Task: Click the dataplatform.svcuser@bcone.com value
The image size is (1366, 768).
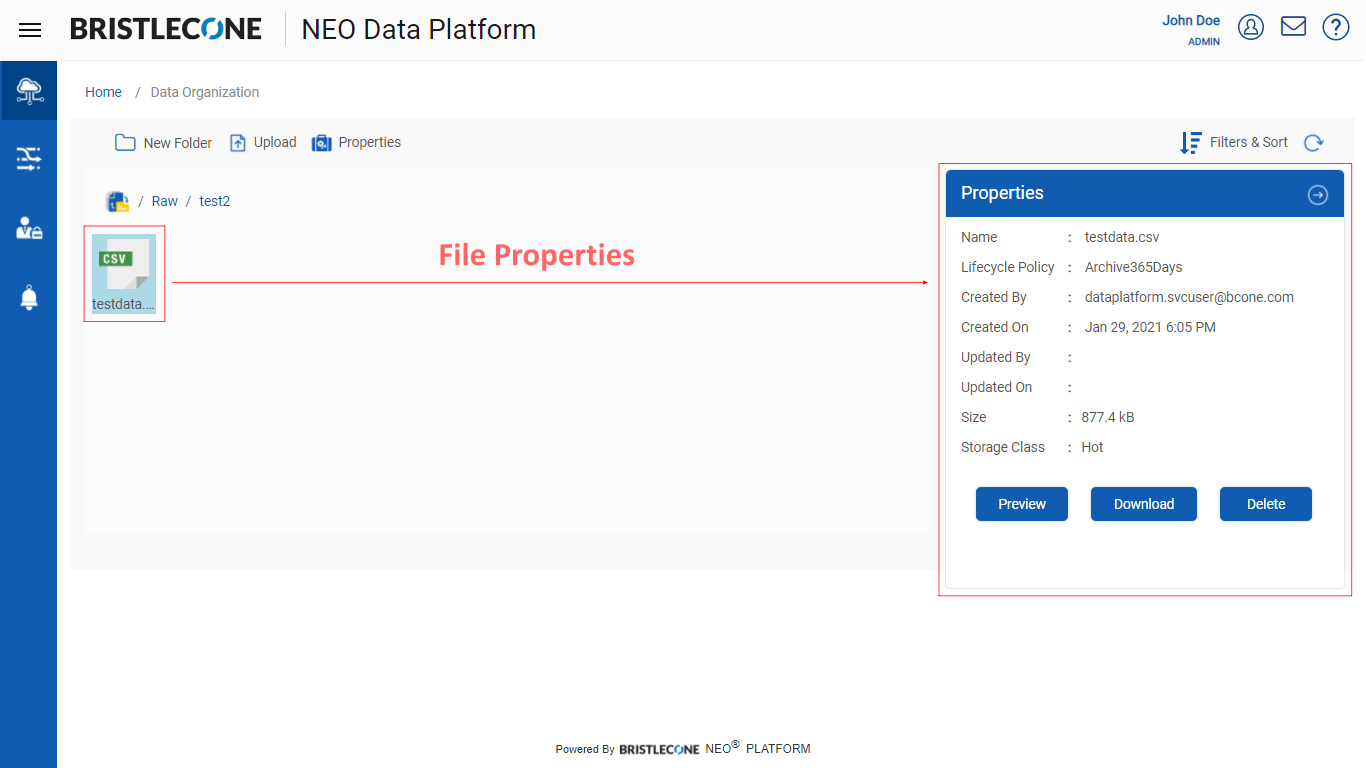Action: pos(1190,297)
